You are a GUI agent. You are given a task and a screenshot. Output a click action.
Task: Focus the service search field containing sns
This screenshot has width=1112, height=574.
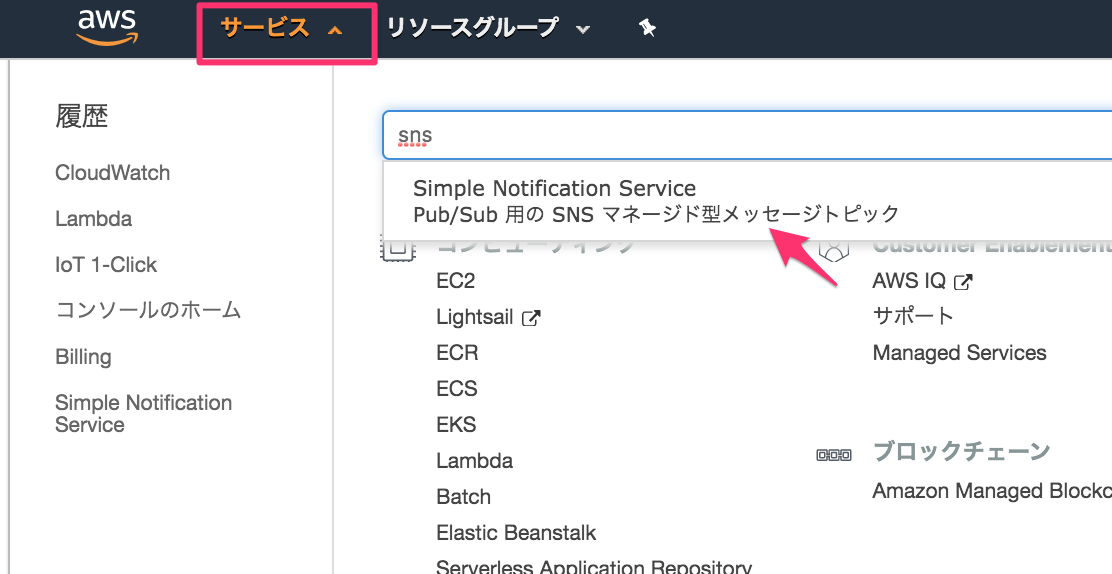747,135
